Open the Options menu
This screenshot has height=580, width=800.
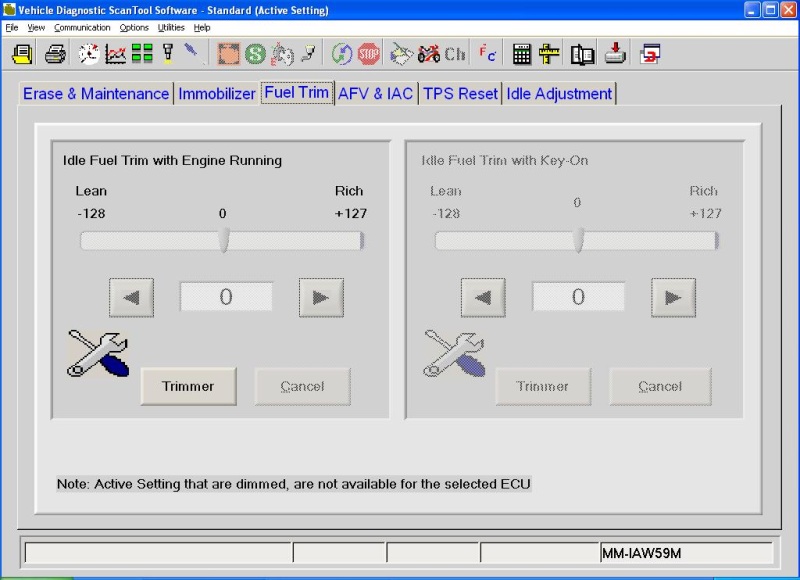(134, 28)
